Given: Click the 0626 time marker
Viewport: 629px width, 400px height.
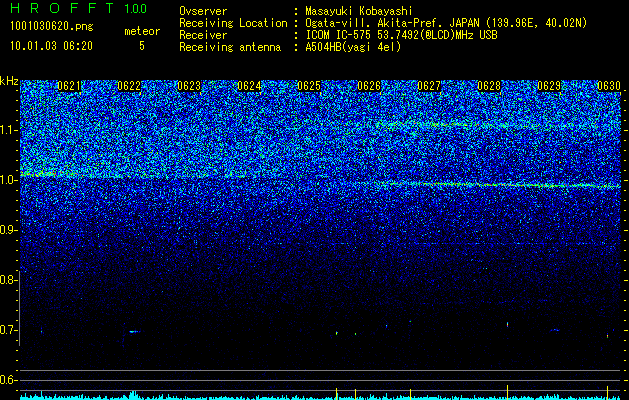Looking at the screenshot, I should click(x=369, y=86).
